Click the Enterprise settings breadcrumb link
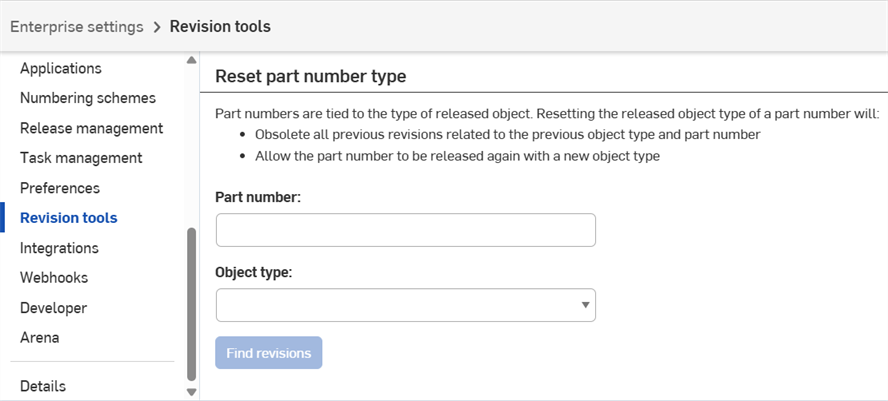Screen dimensions: 888x401 (76, 27)
